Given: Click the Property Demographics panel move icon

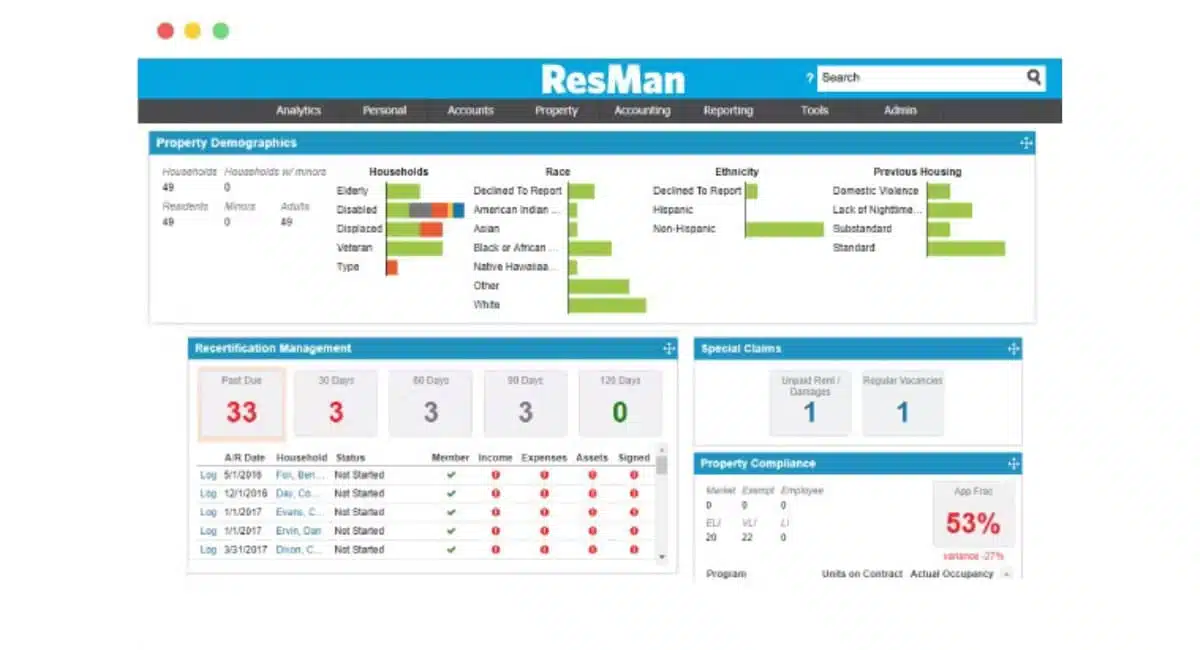Looking at the screenshot, I should 1025,143.
